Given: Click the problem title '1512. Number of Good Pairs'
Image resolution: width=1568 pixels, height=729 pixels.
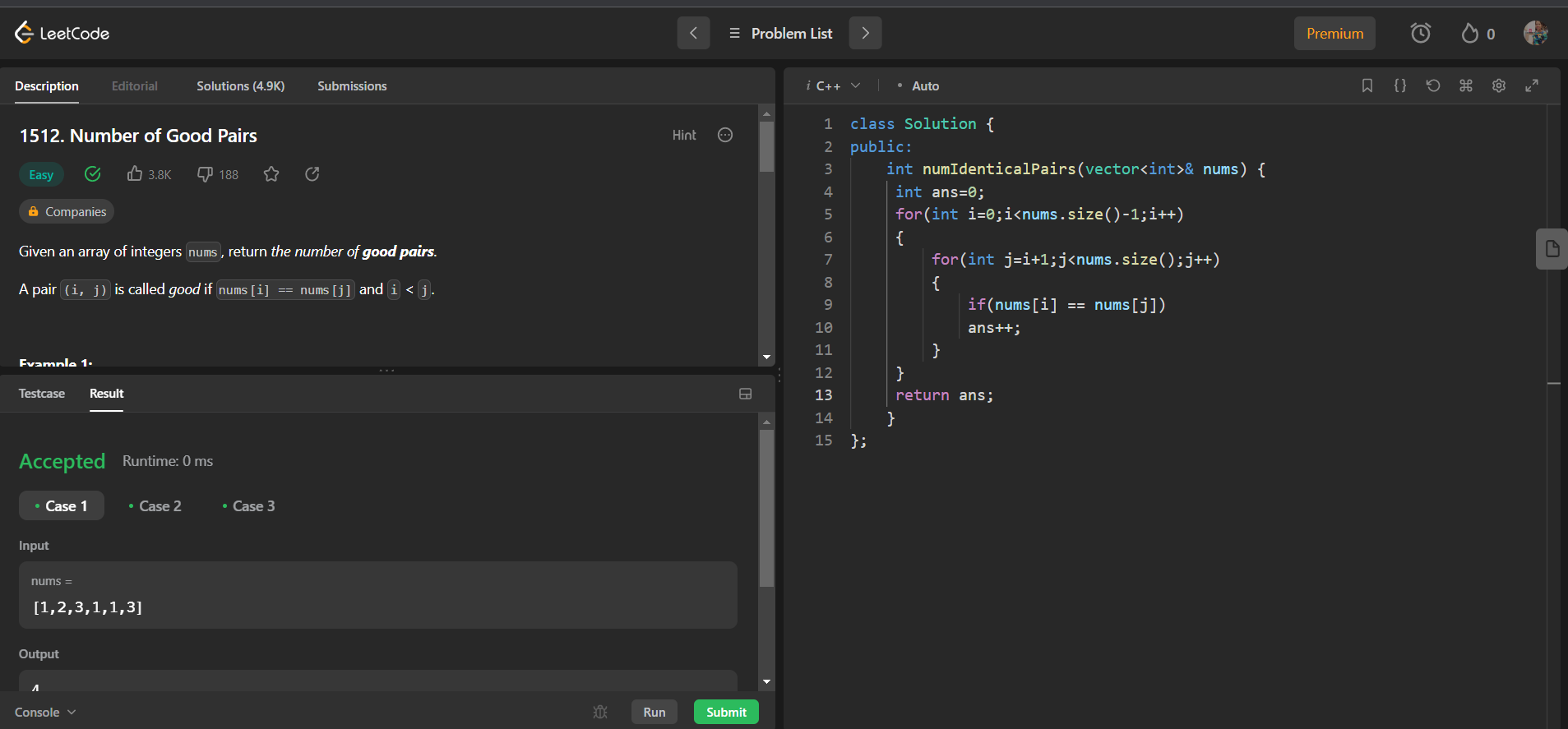Looking at the screenshot, I should click(x=138, y=136).
